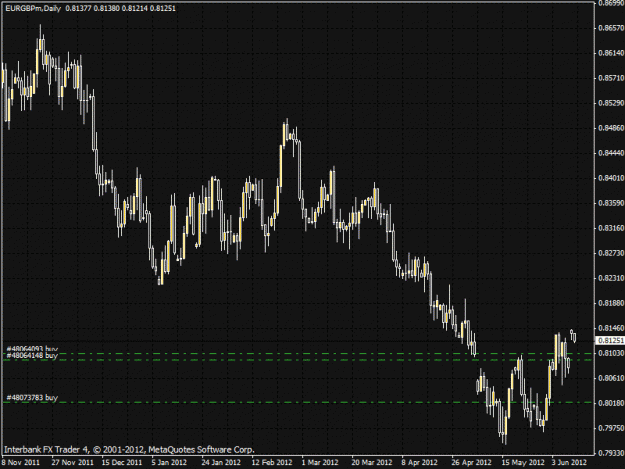625x469 pixels.
Task: Click the 5 Jan 2012 date label
Action: point(169,463)
